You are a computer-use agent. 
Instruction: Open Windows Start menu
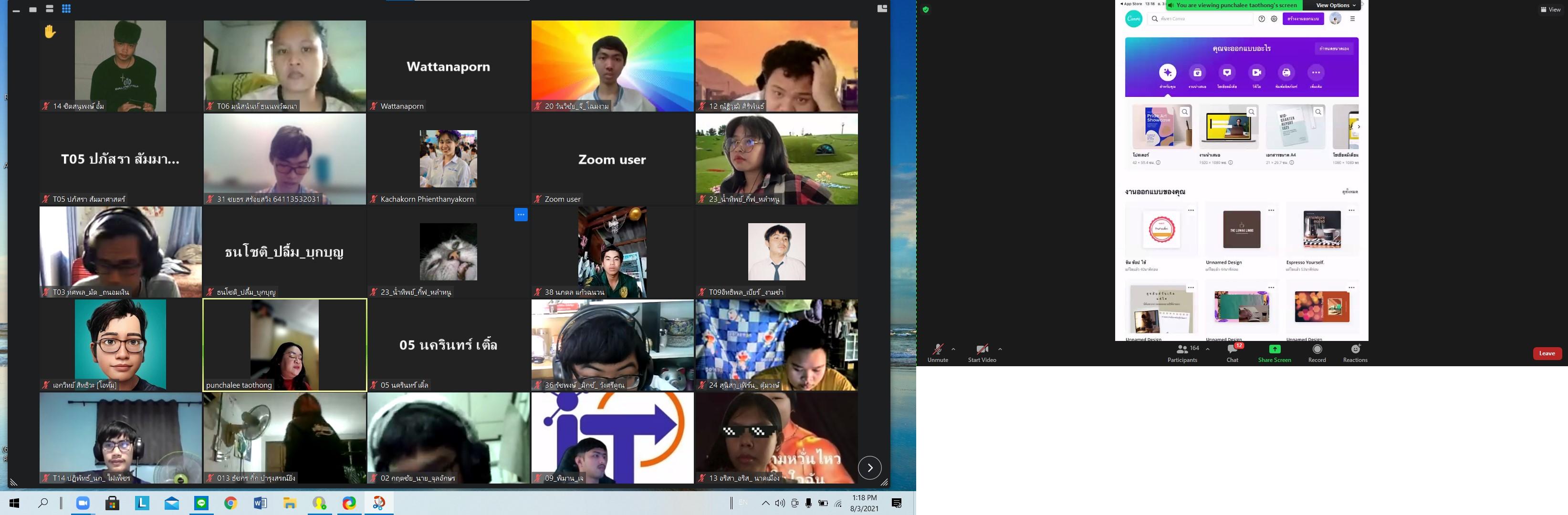coord(15,504)
